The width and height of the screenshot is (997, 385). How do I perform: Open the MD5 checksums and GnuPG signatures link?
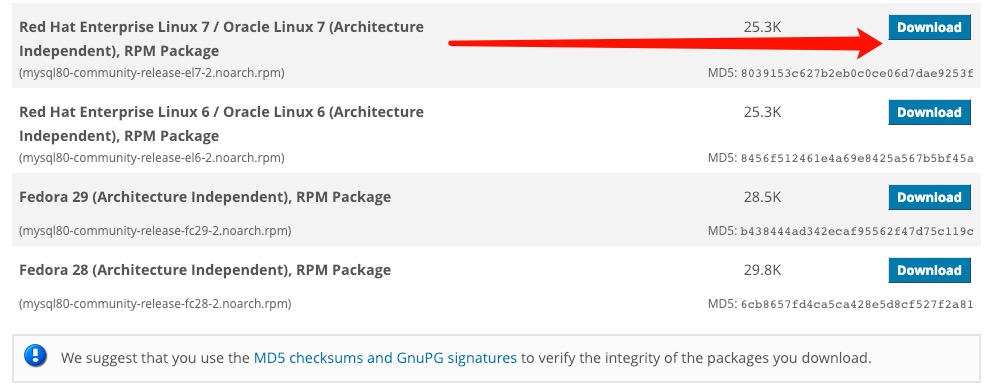click(385, 358)
